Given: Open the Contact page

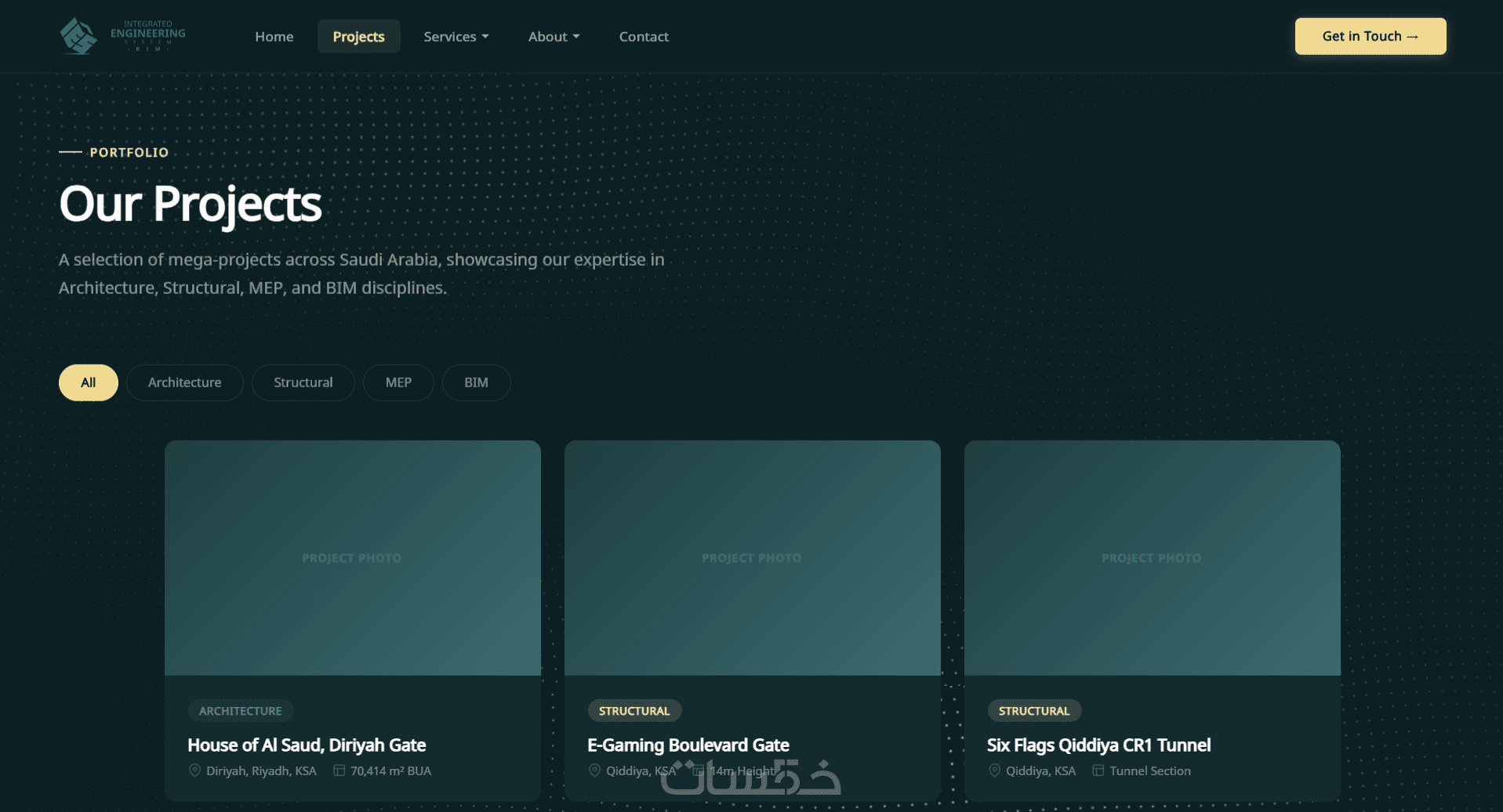Looking at the screenshot, I should [x=644, y=36].
